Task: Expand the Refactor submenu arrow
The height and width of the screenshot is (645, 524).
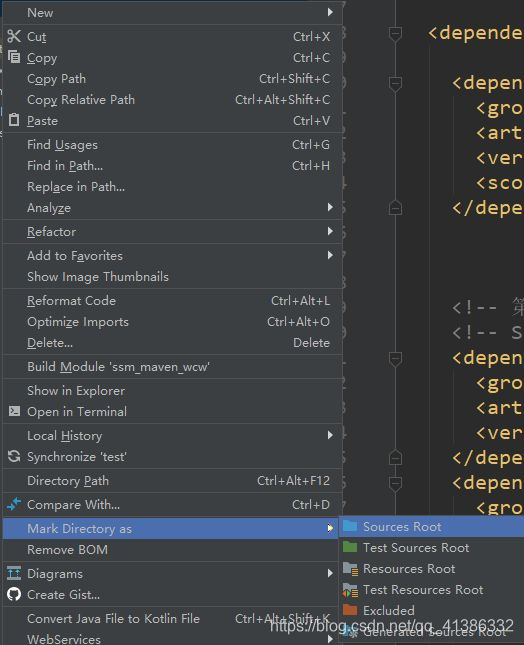Action: [x=330, y=231]
